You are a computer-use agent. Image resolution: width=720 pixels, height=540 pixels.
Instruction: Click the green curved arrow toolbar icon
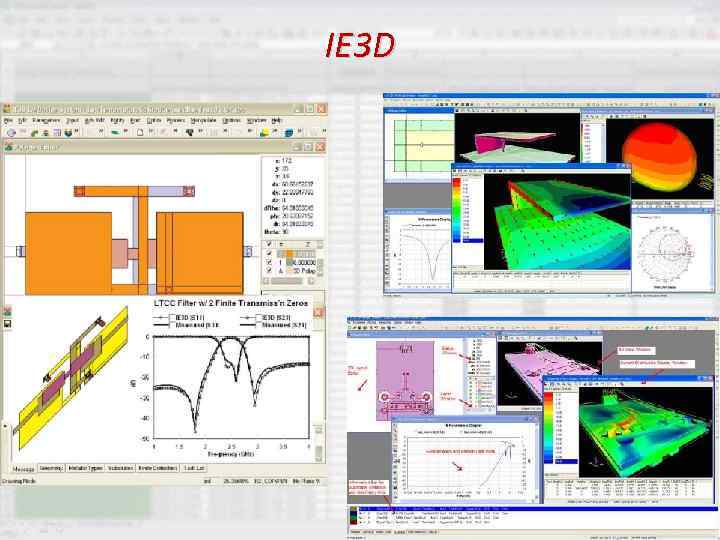tap(34, 133)
